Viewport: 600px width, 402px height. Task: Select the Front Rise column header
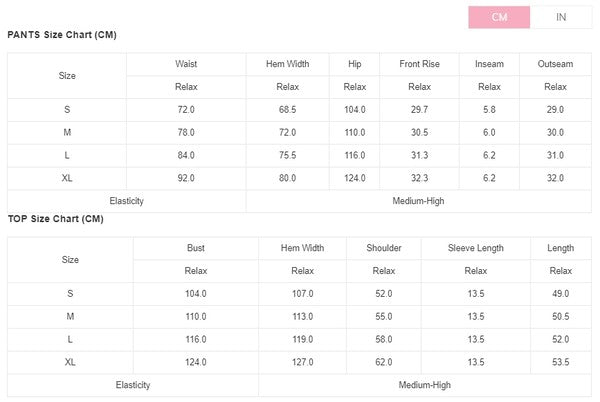(x=419, y=64)
